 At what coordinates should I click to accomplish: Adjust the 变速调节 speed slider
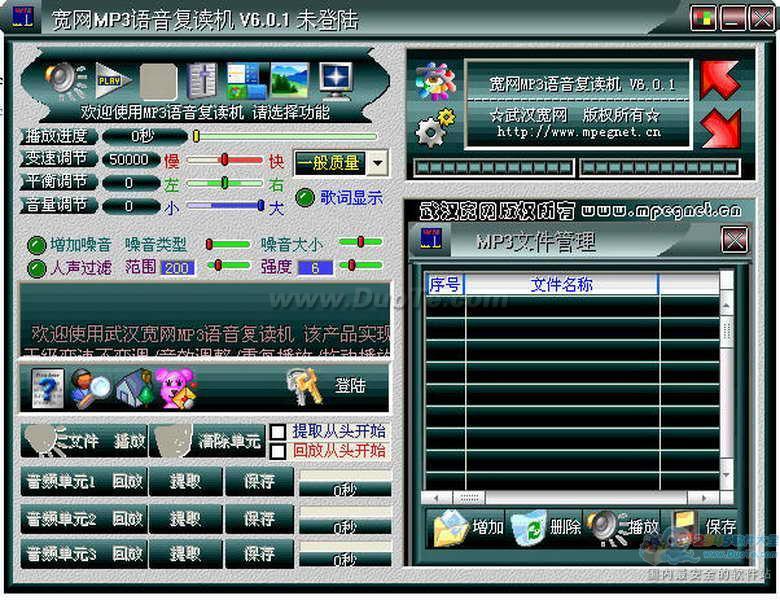[224, 160]
